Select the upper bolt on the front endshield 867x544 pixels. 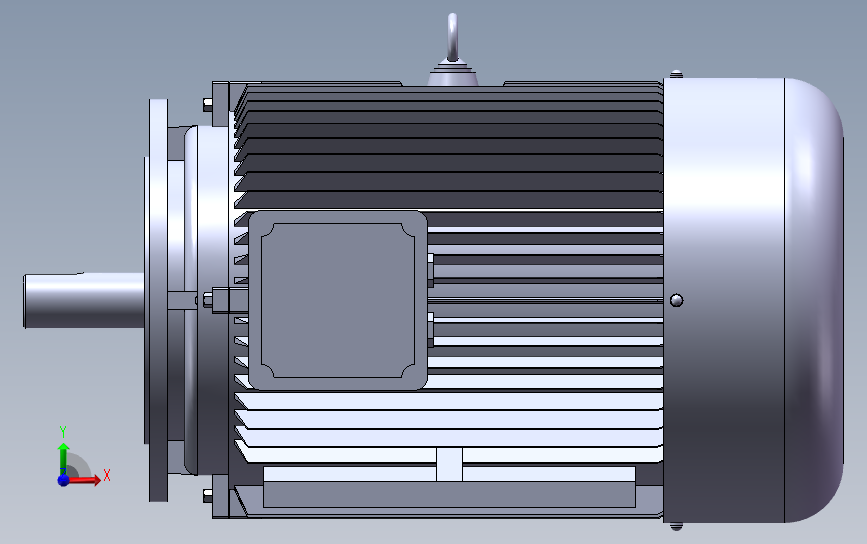[x=208, y=104]
